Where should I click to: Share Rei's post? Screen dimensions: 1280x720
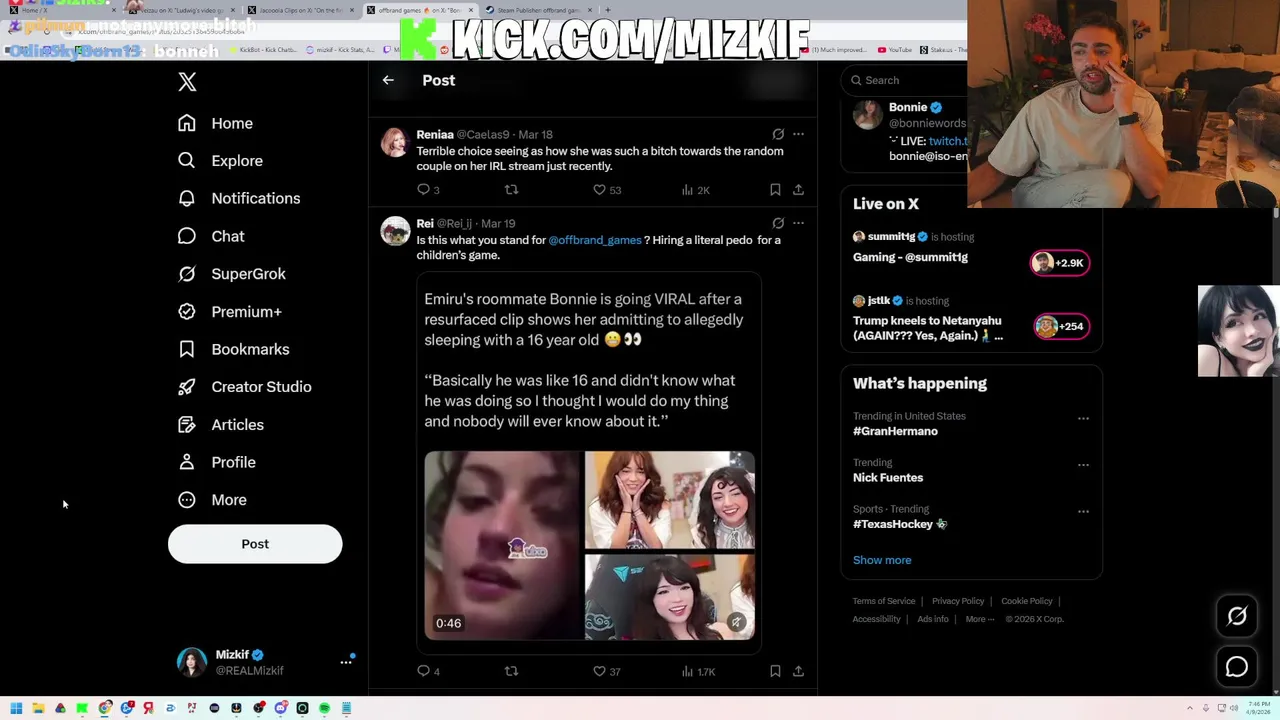pos(798,671)
